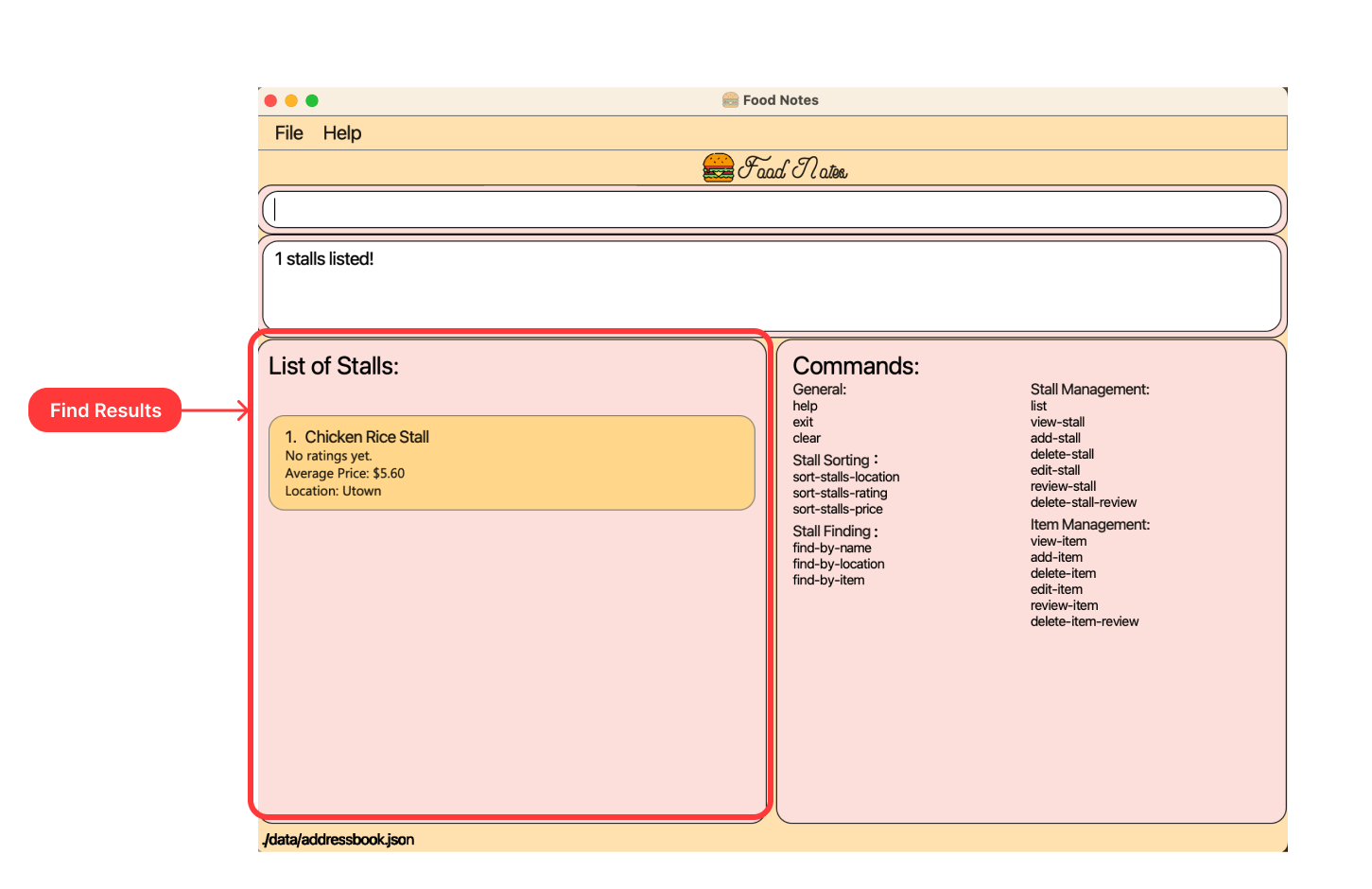This screenshot has height=889, width=1372.
Task: Click 'find-by-name' command text
Action: coord(832,549)
